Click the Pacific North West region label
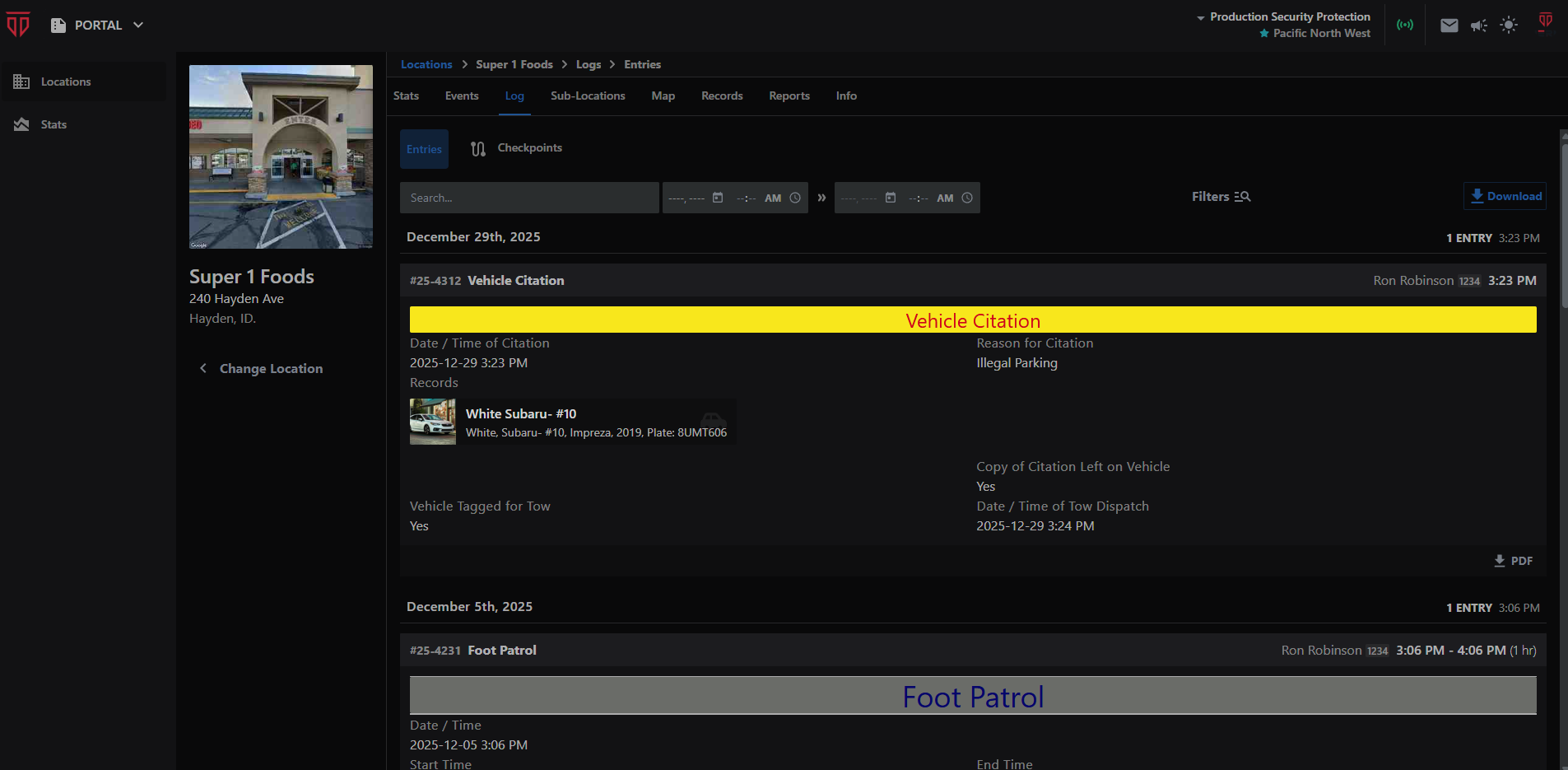Image resolution: width=1568 pixels, height=770 pixels. (1321, 33)
